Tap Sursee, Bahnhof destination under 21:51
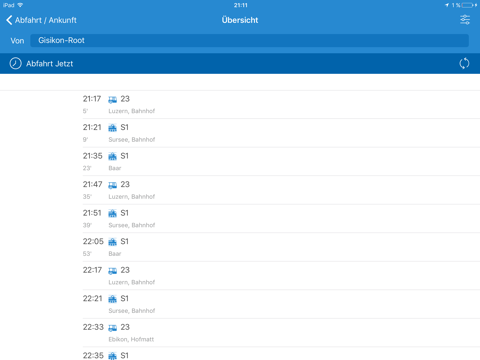 (x=132, y=225)
